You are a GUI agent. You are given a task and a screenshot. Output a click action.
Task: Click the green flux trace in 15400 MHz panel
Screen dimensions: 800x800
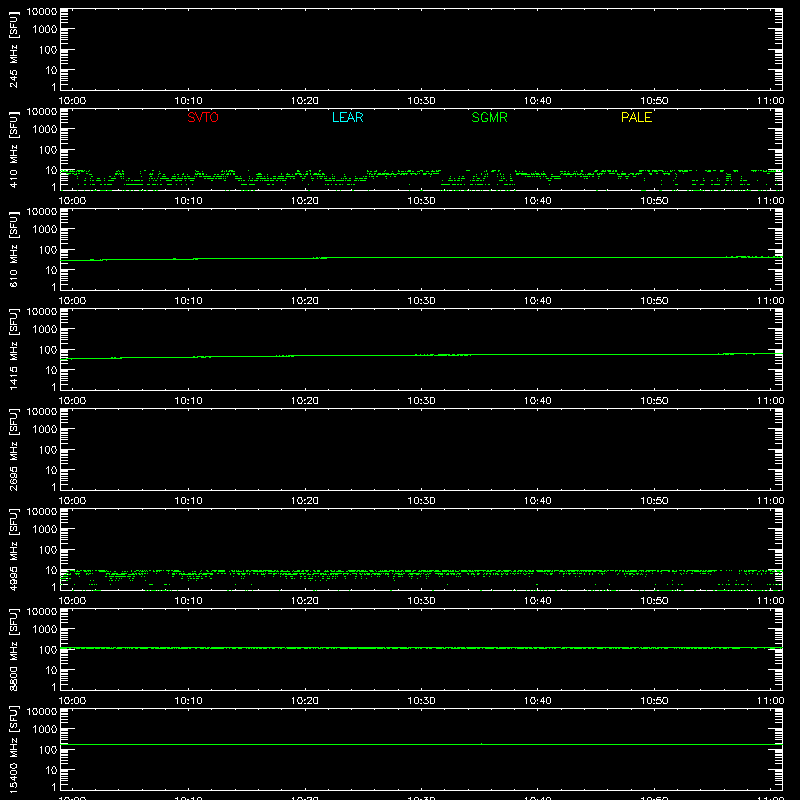[421, 744]
